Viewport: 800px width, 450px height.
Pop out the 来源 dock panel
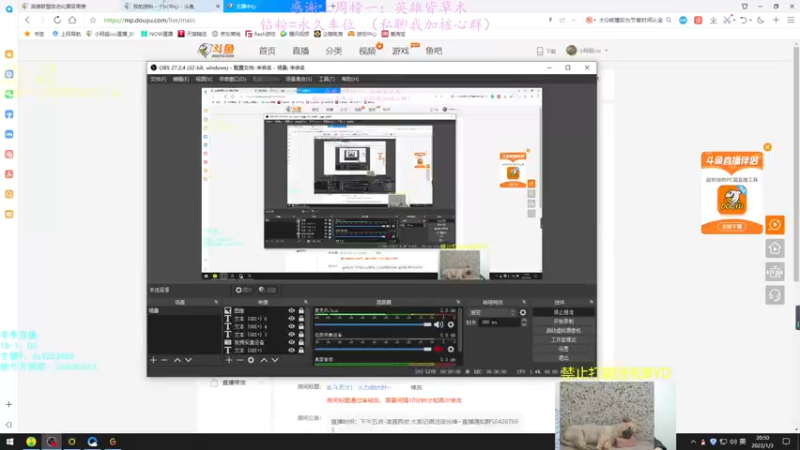[x=306, y=302]
